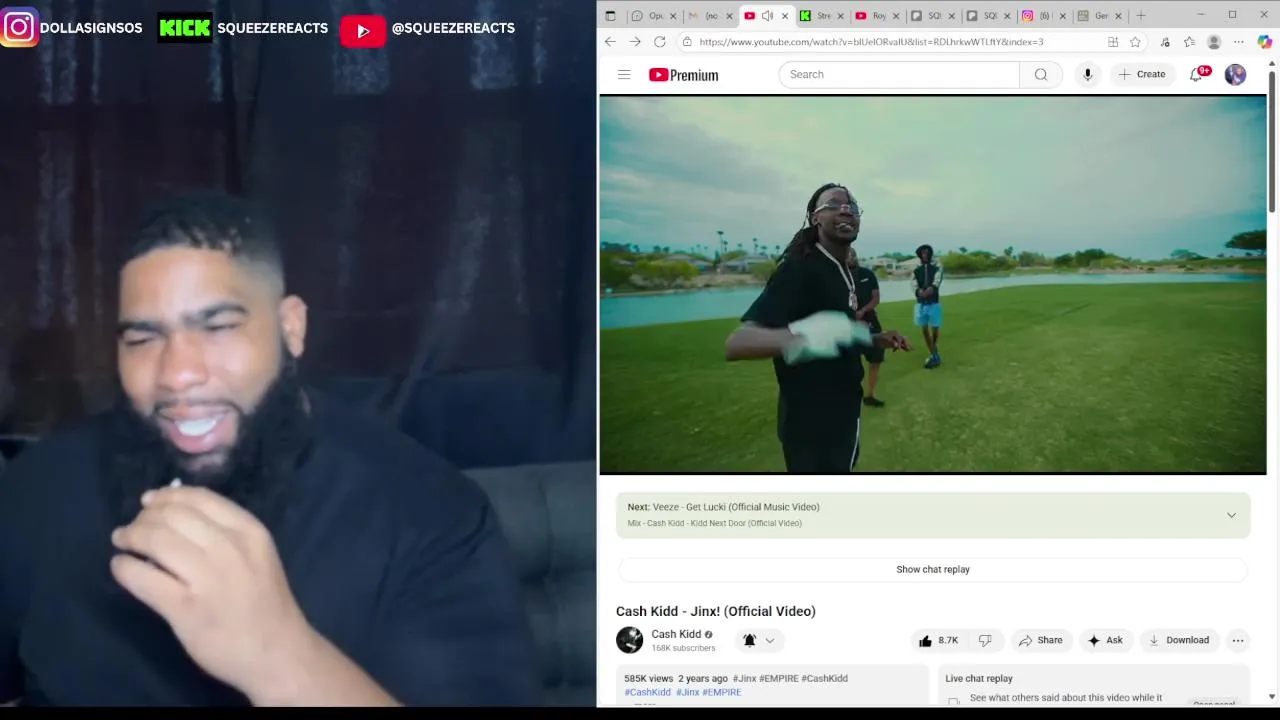Click Show chat replay
Viewport: 1280px width, 720px height.
(x=933, y=569)
